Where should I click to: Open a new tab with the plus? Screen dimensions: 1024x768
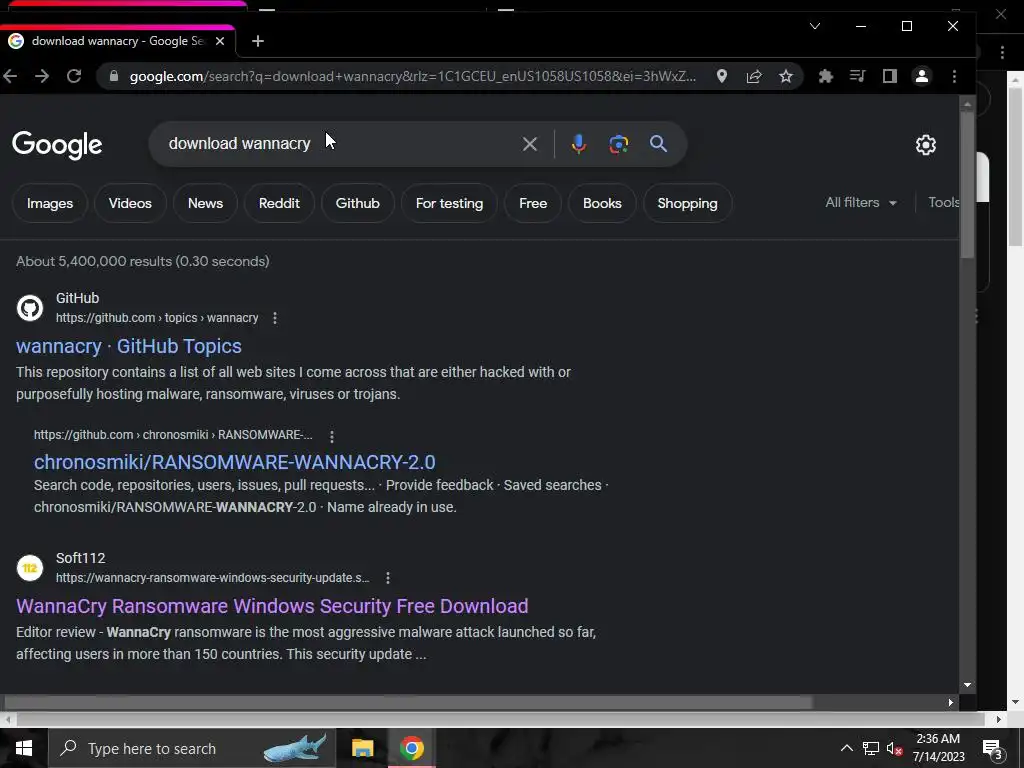258,41
